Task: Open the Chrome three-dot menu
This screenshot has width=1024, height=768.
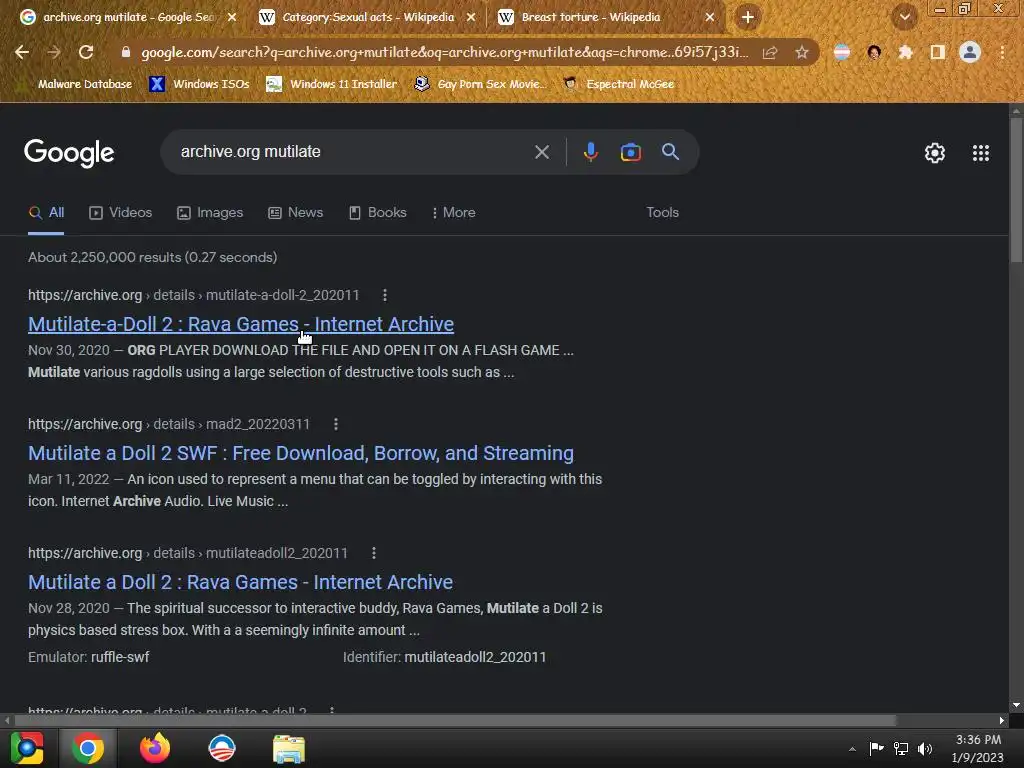Action: point(1002,52)
